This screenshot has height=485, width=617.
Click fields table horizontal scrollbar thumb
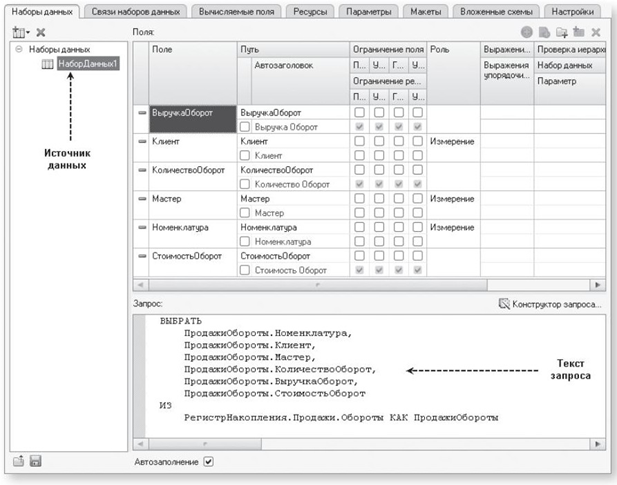point(318,284)
